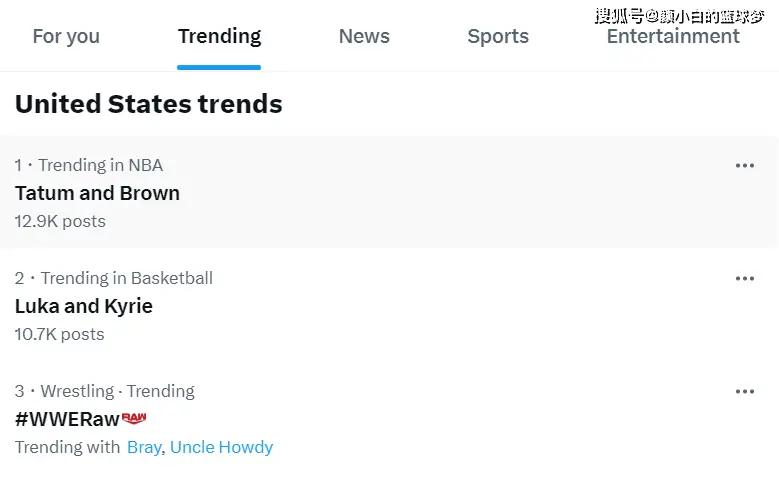
Task: Click the Wrestling · Trending category label
Action: click(x=118, y=392)
